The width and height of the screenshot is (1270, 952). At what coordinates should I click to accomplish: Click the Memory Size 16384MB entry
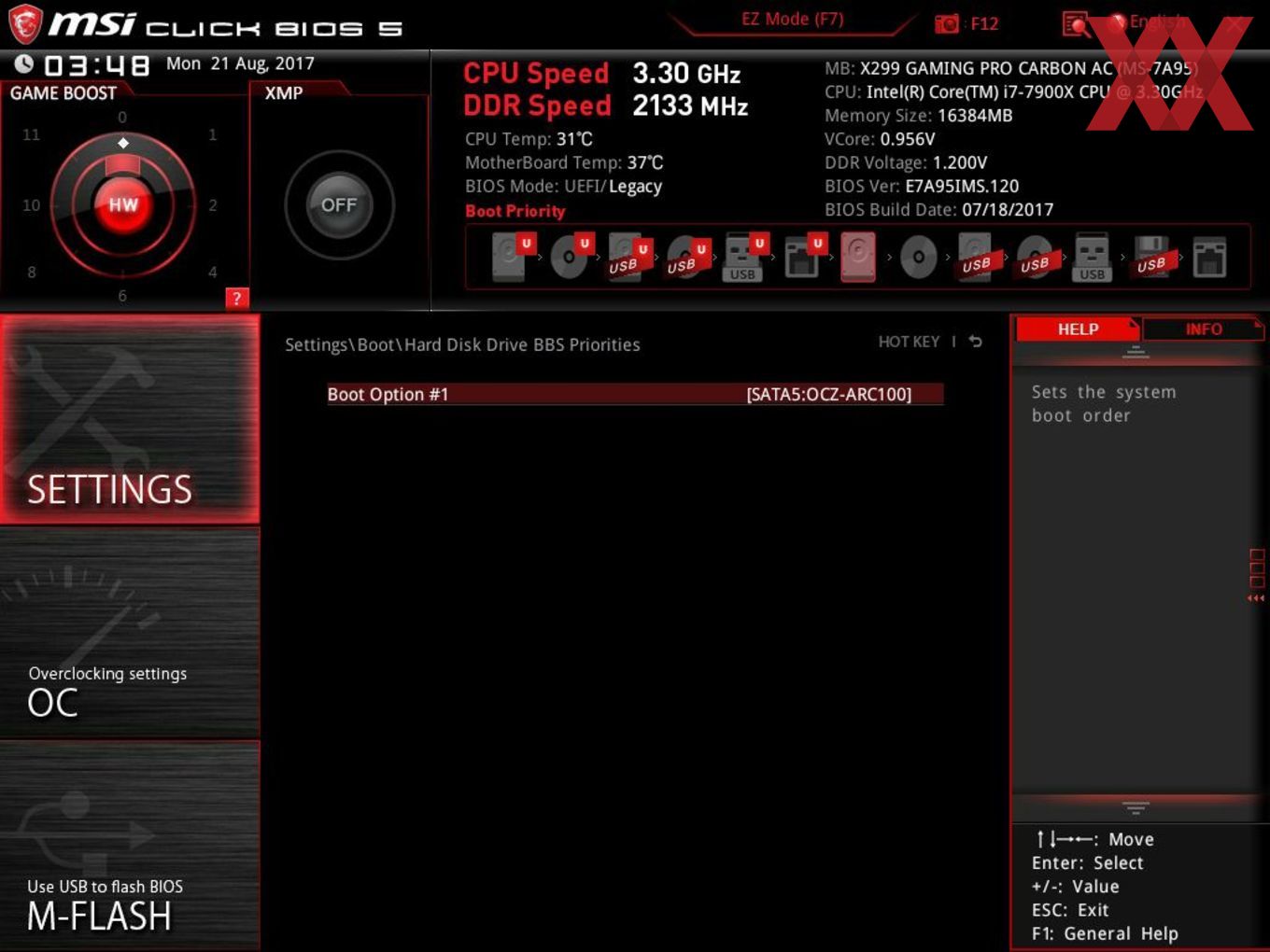tap(918, 116)
